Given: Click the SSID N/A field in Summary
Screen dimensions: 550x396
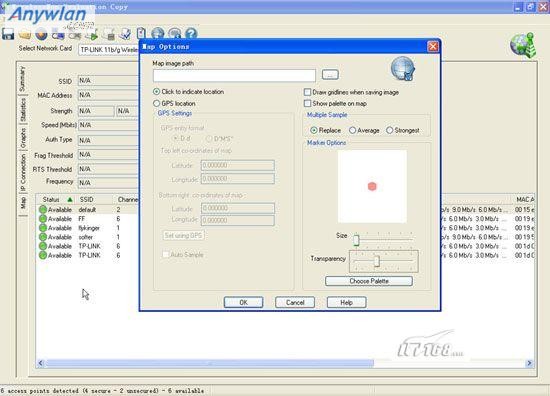Looking at the screenshot, I should (x=109, y=81).
